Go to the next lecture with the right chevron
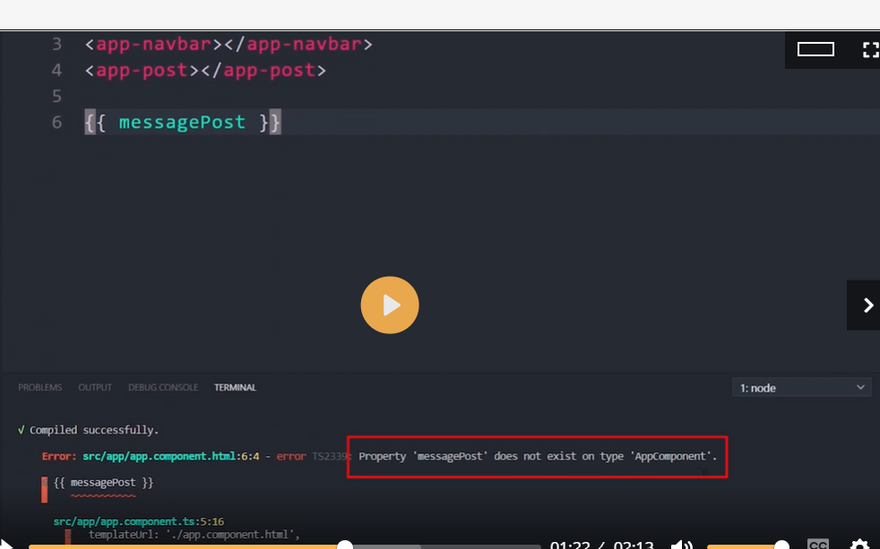 [866, 306]
